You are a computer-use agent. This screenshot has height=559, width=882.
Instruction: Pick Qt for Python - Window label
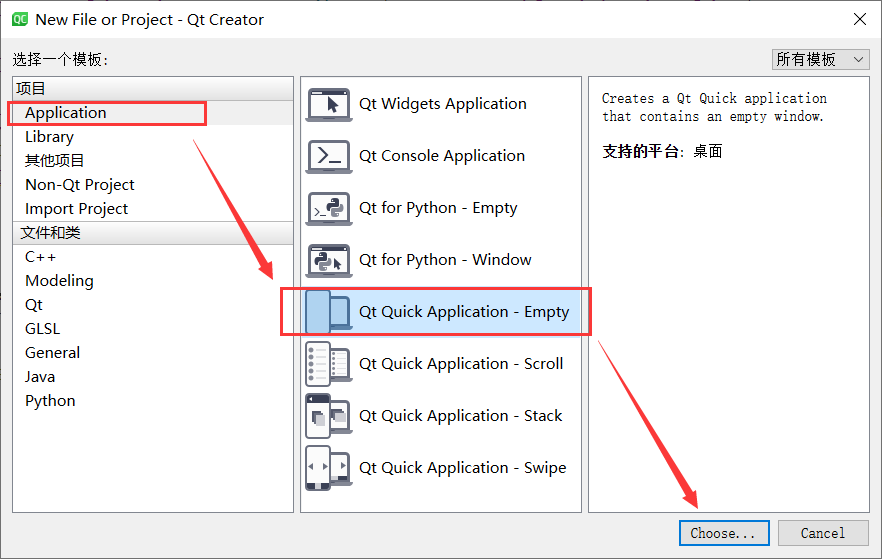click(x=445, y=260)
